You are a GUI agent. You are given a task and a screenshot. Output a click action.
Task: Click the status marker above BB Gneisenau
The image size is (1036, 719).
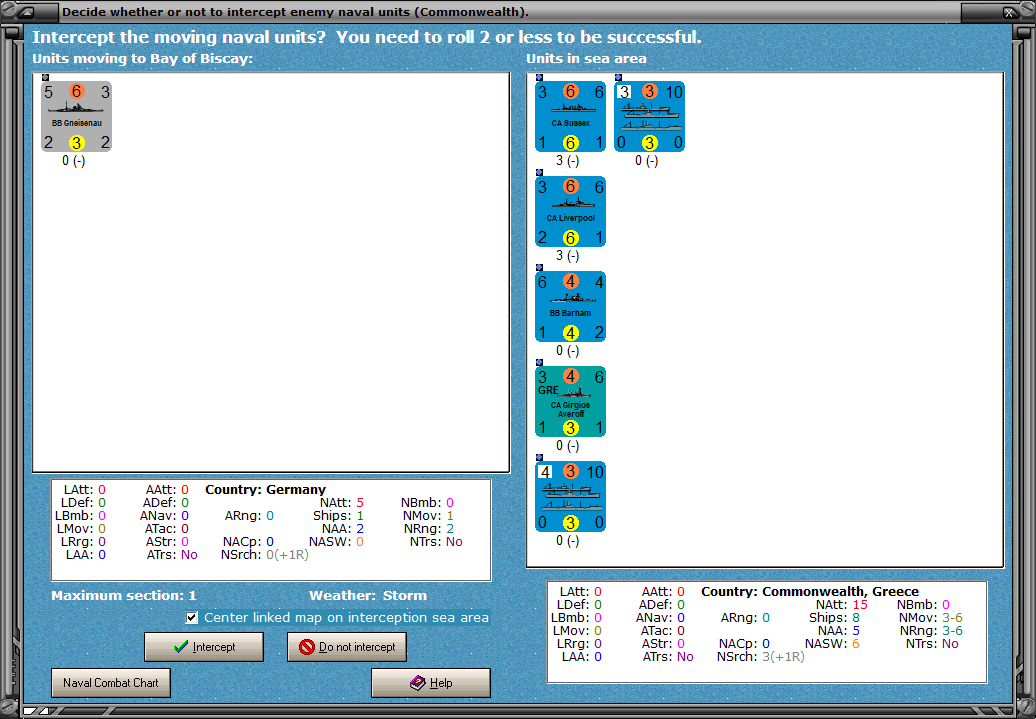[x=45, y=77]
